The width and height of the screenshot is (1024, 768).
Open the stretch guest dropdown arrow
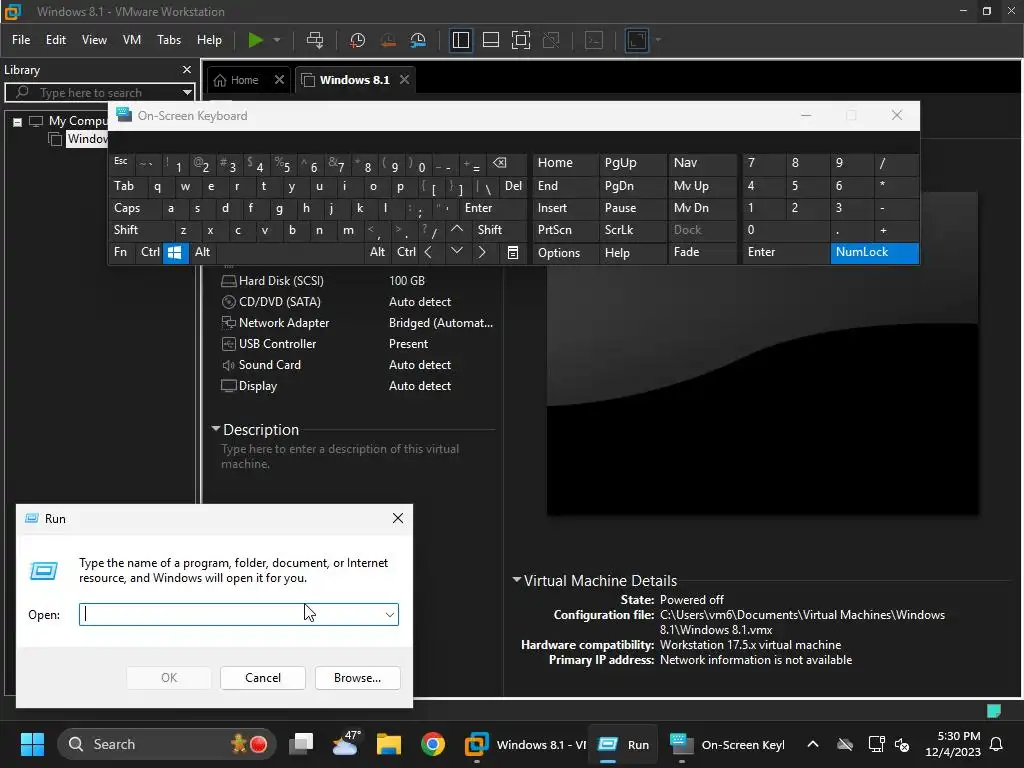(x=658, y=40)
